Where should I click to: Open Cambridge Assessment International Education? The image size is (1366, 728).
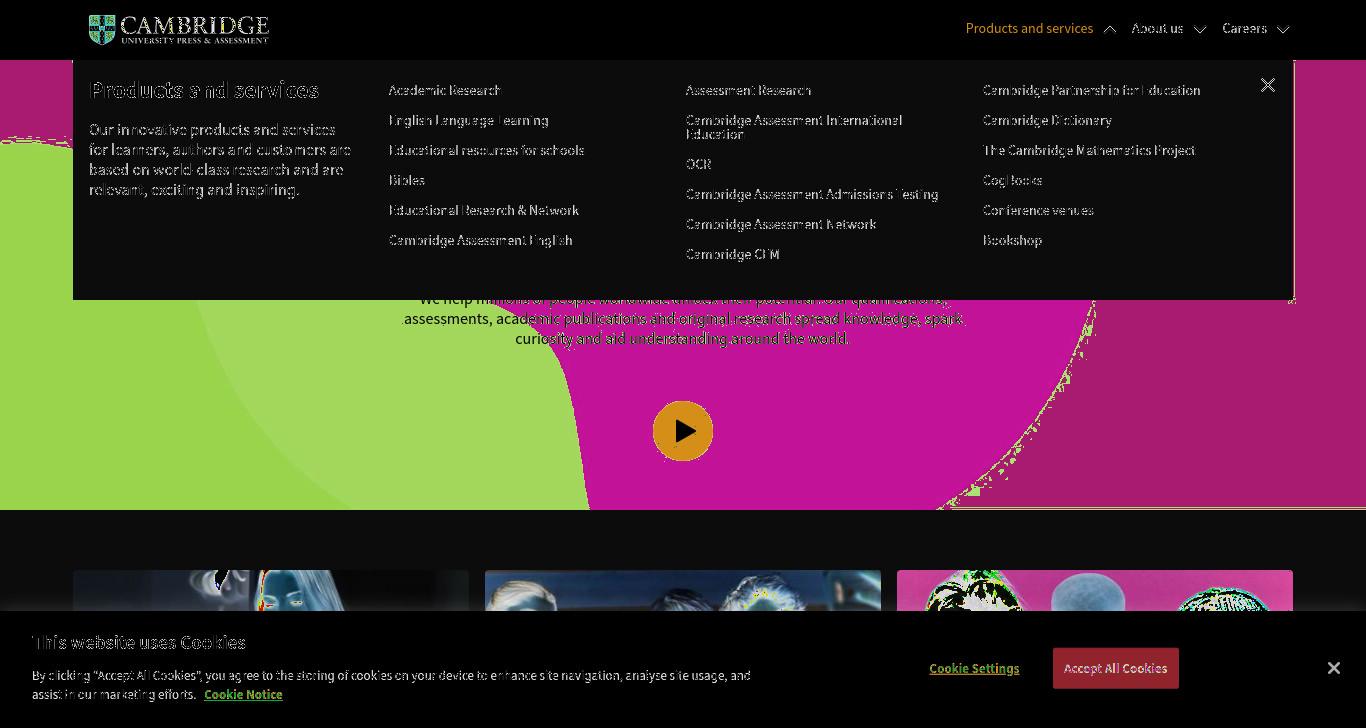pos(793,127)
